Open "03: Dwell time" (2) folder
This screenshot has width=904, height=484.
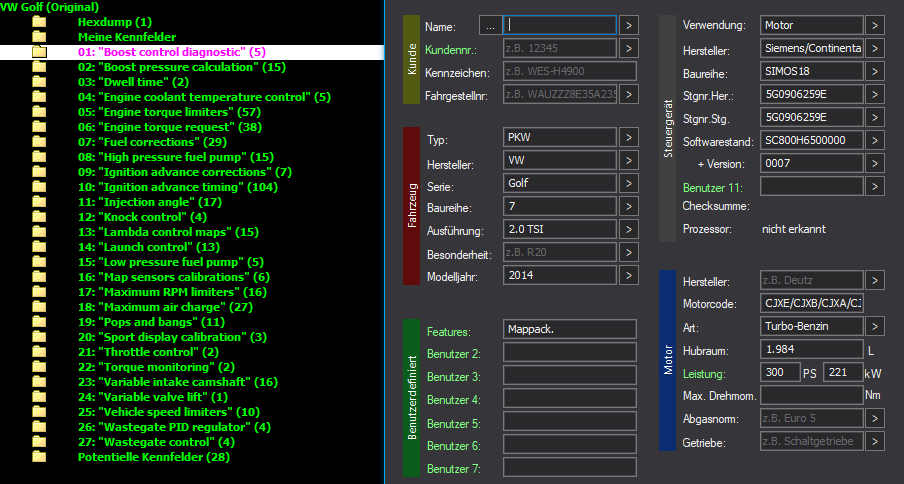click(133, 82)
